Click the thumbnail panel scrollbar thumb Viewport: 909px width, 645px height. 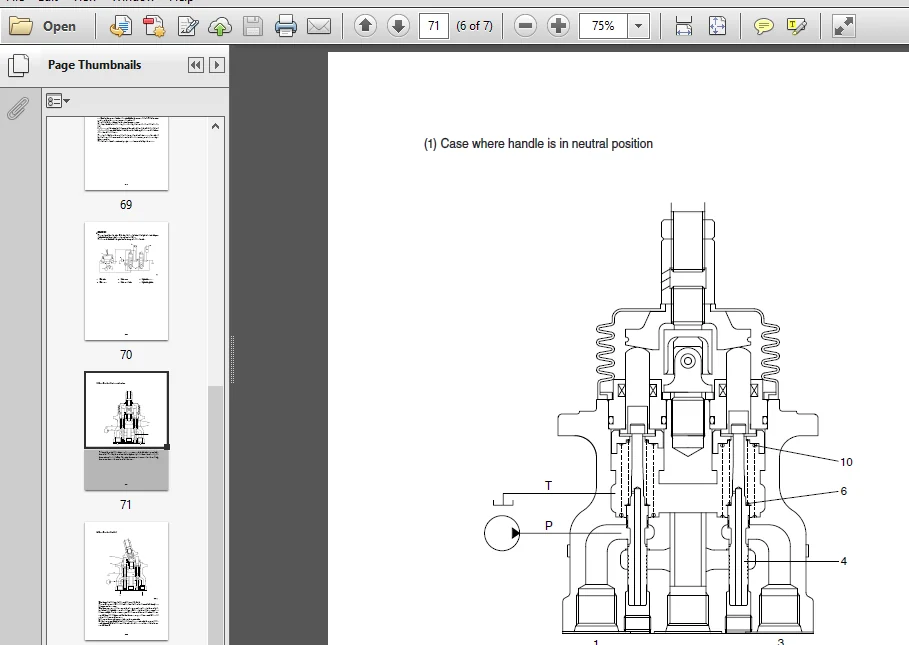coord(216,515)
